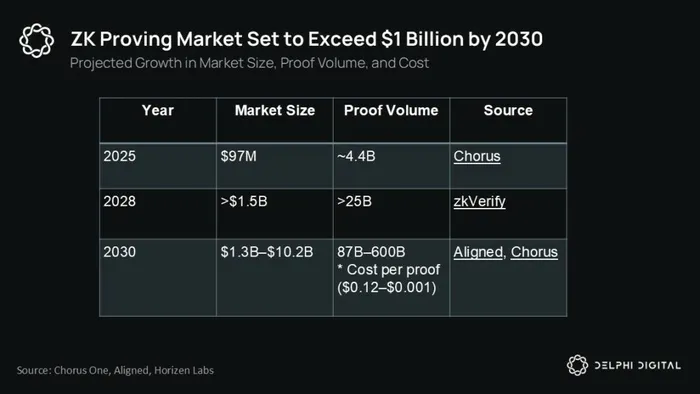Select the ~4.4B proof volume cell
This screenshot has width=700, height=394.
[391, 166]
